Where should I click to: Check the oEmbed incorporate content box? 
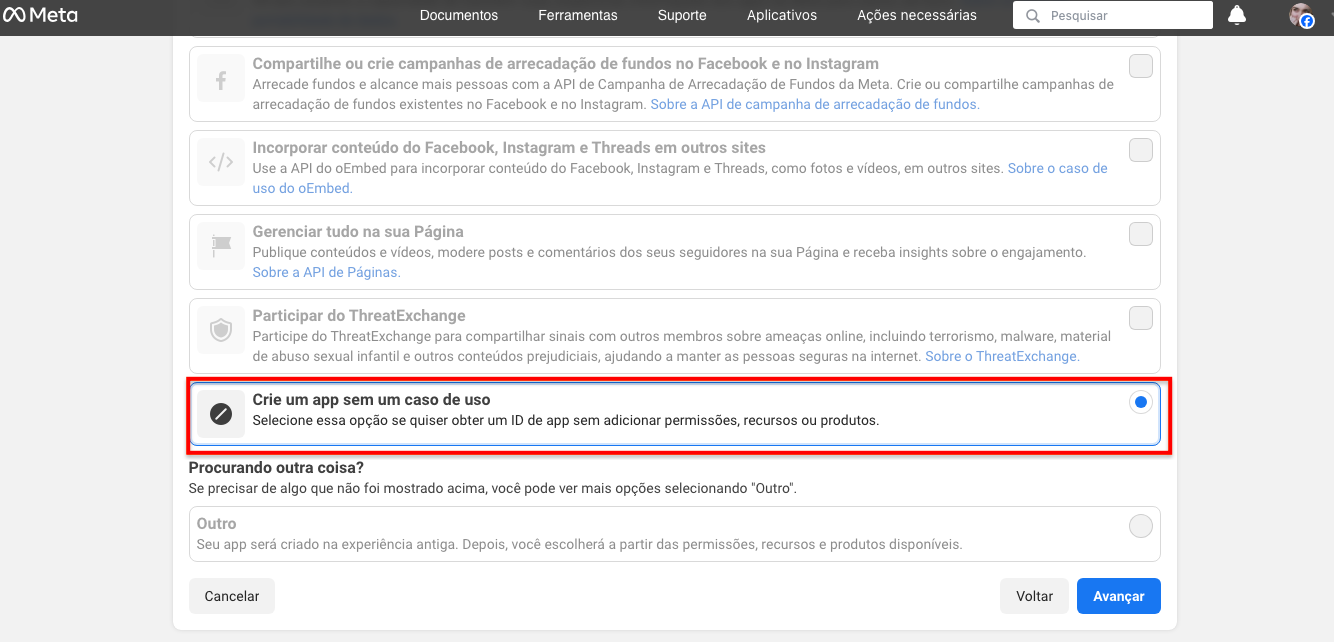click(x=1141, y=150)
